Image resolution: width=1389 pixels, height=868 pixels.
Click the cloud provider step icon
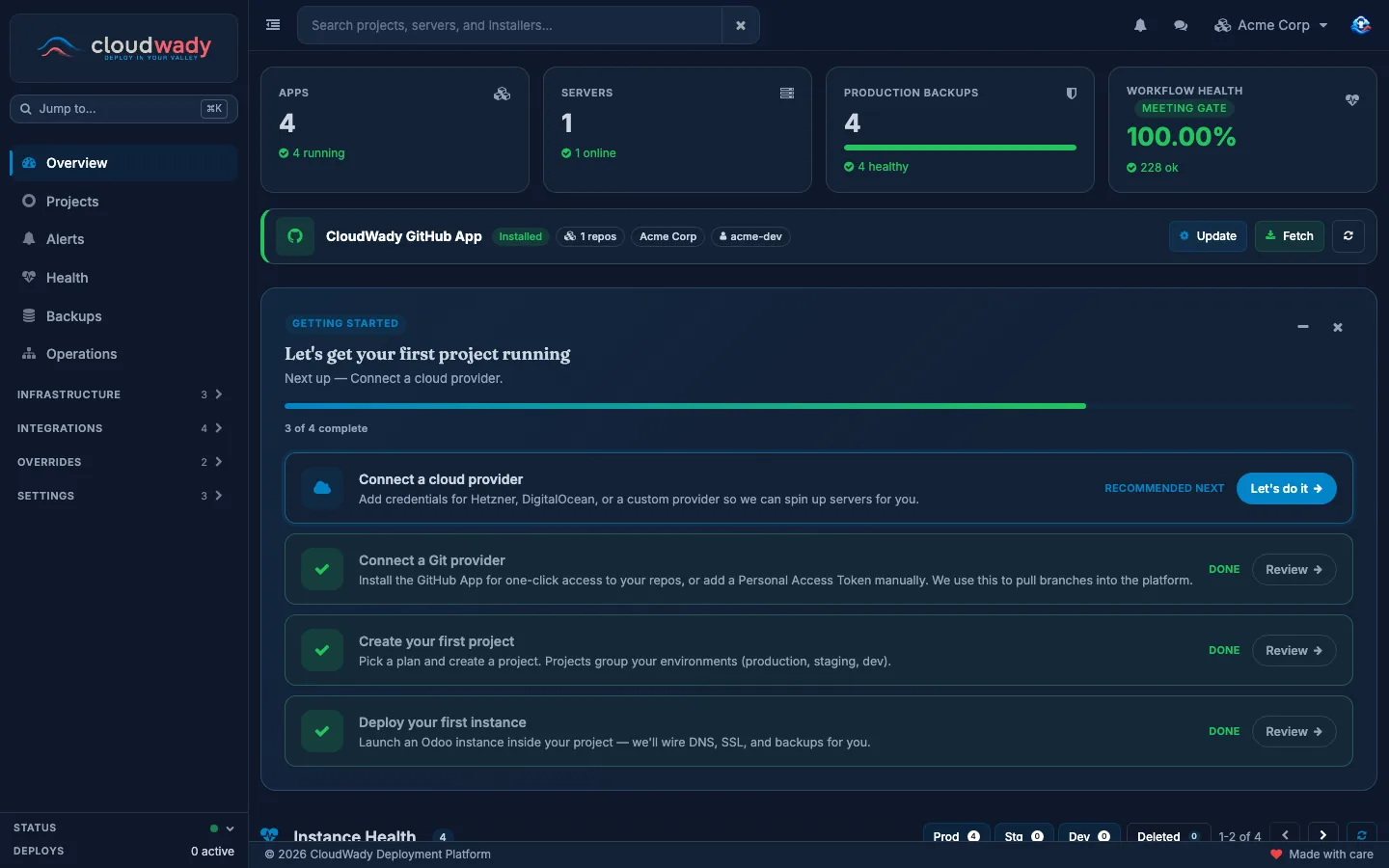click(322, 488)
